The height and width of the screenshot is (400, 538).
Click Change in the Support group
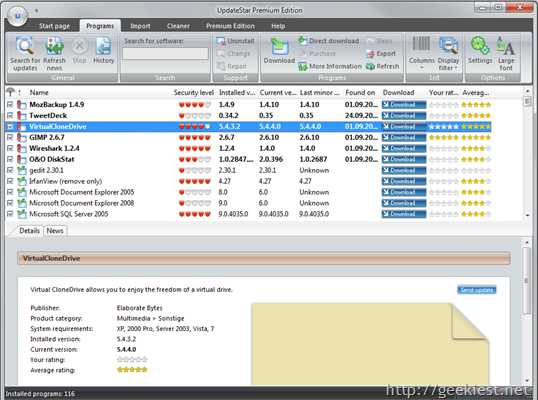tap(234, 54)
